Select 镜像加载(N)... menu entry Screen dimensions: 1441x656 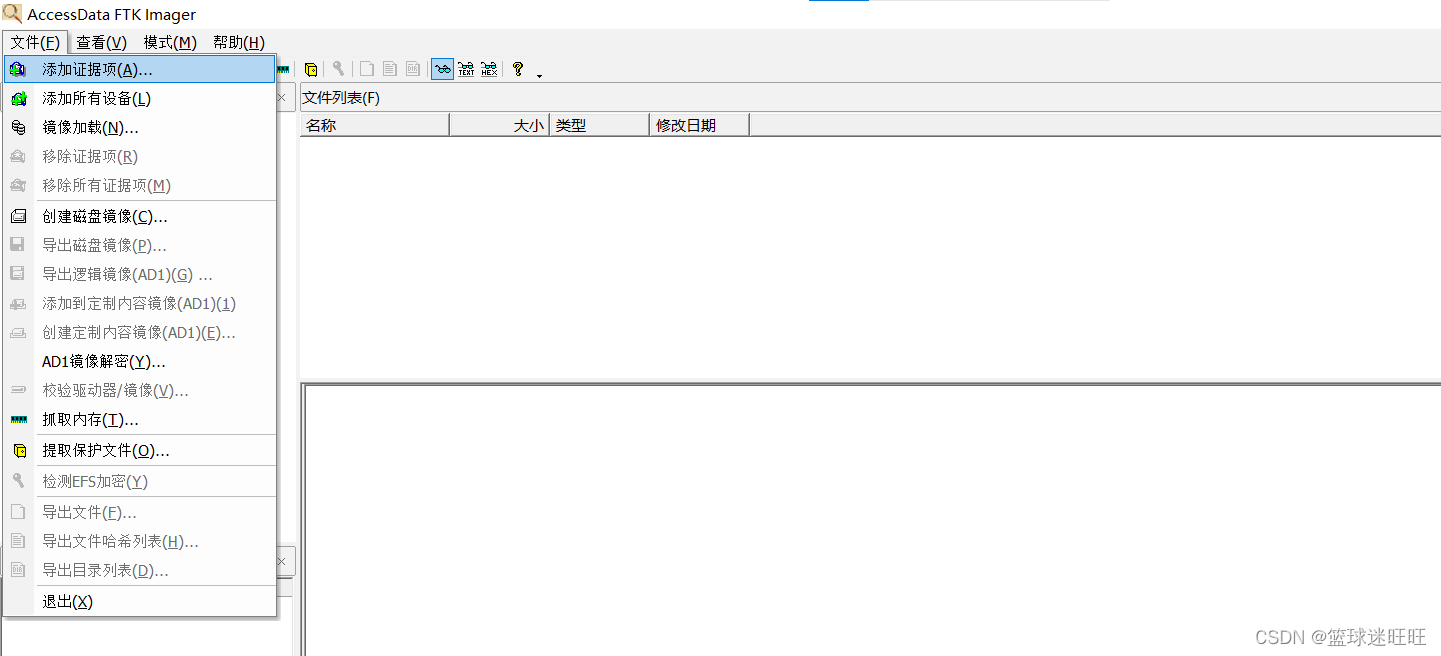click(x=139, y=127)
